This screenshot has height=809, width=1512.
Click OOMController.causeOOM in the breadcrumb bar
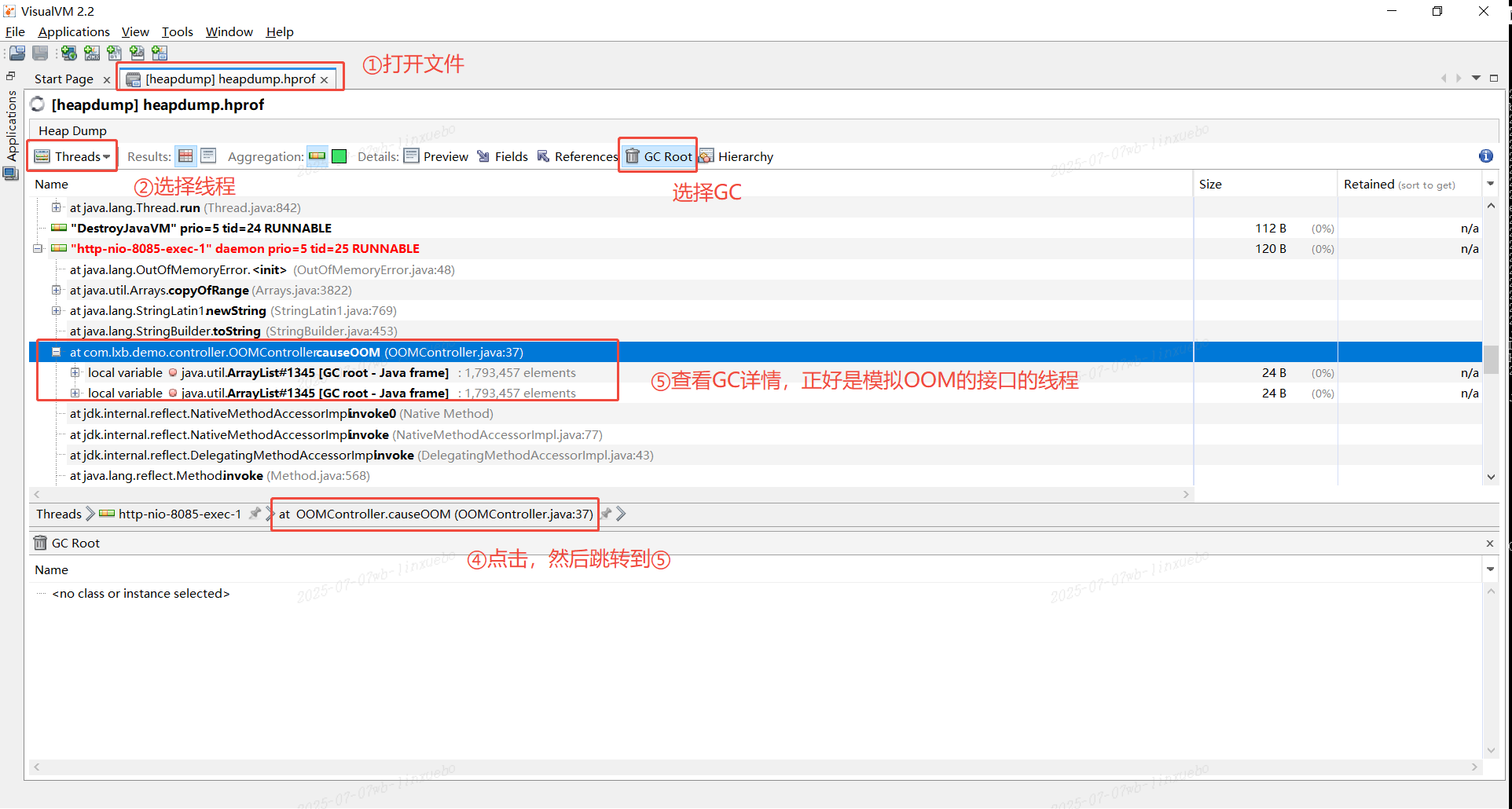coord(435,514)
